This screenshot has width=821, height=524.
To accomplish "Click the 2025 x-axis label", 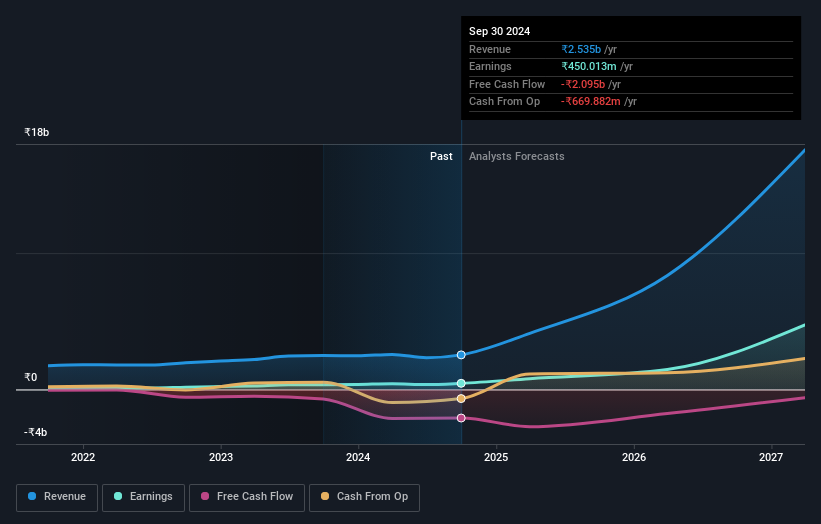I will tap(496, 457).
